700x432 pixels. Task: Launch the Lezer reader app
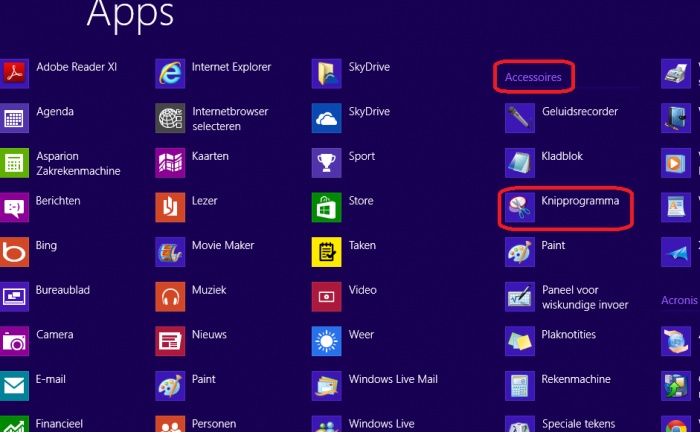(x=186, y=207)
